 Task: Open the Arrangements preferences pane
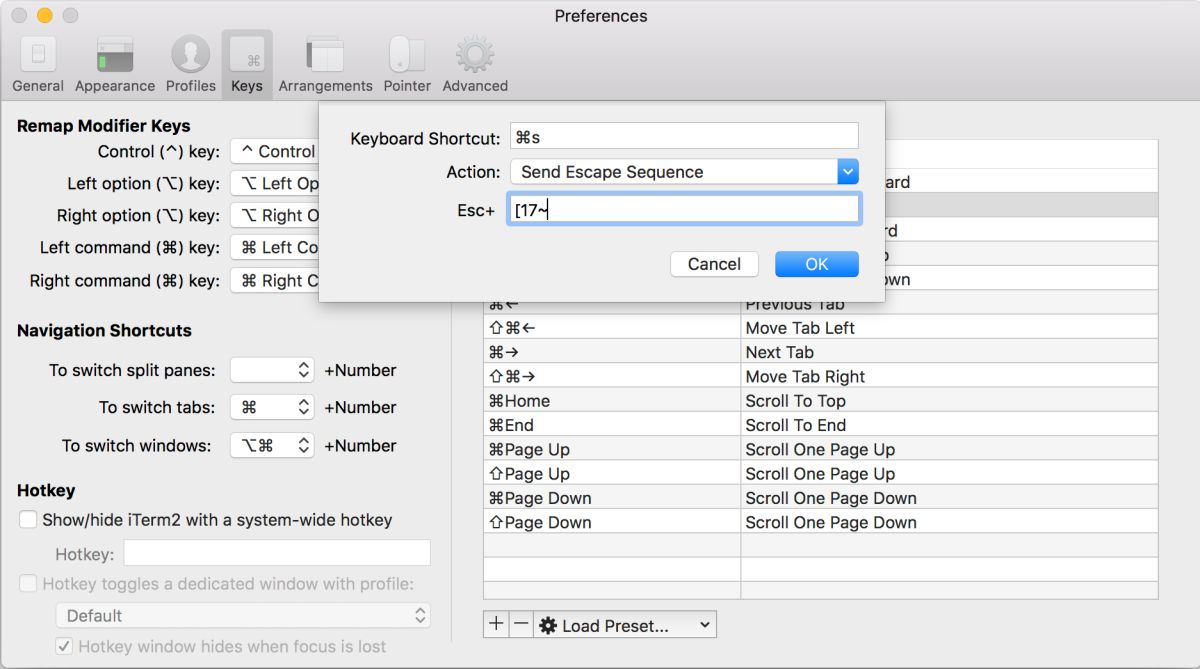click(325, 64)
